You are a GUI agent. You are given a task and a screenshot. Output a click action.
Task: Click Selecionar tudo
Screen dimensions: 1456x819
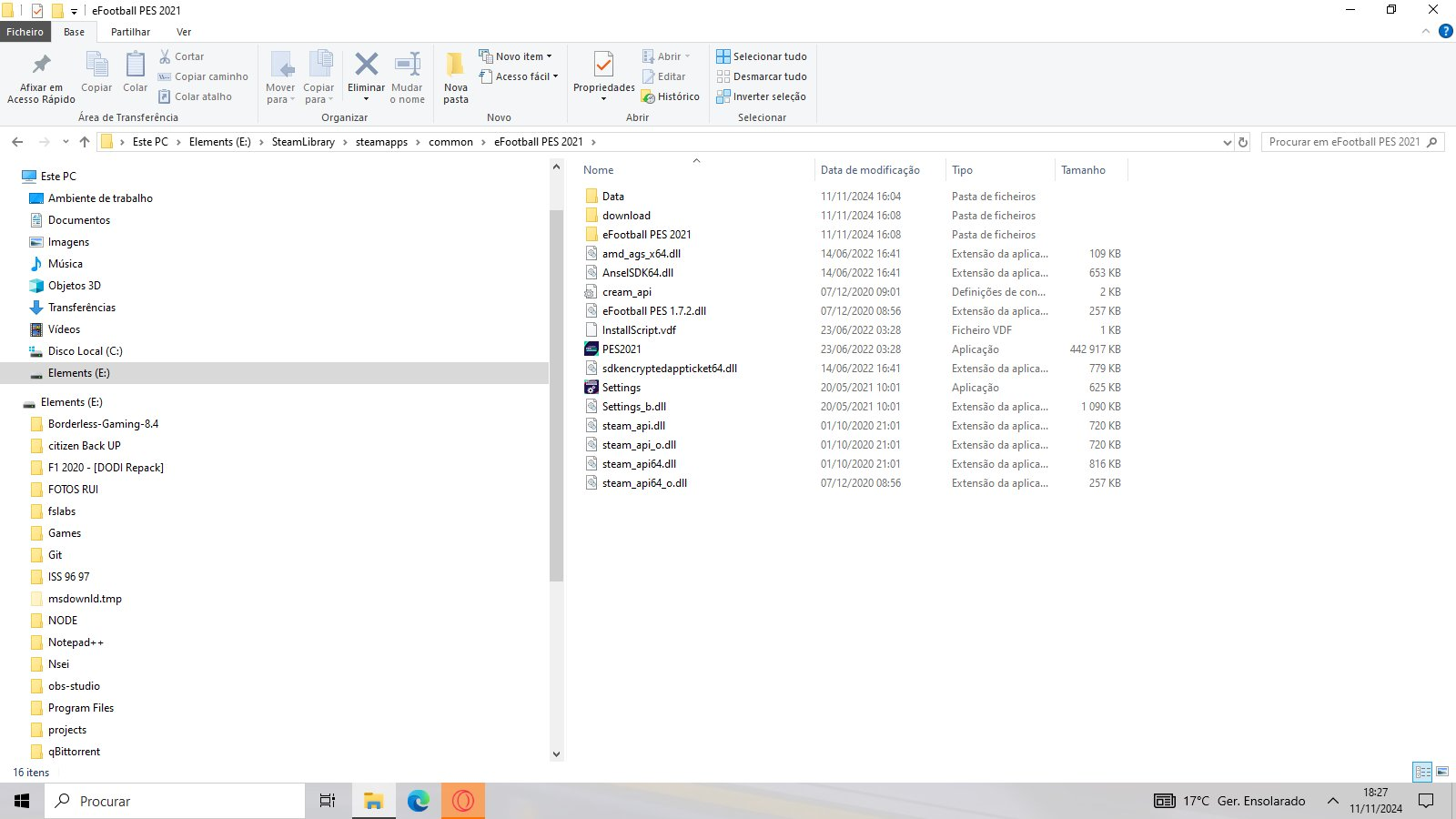click(x=762, y=56)
